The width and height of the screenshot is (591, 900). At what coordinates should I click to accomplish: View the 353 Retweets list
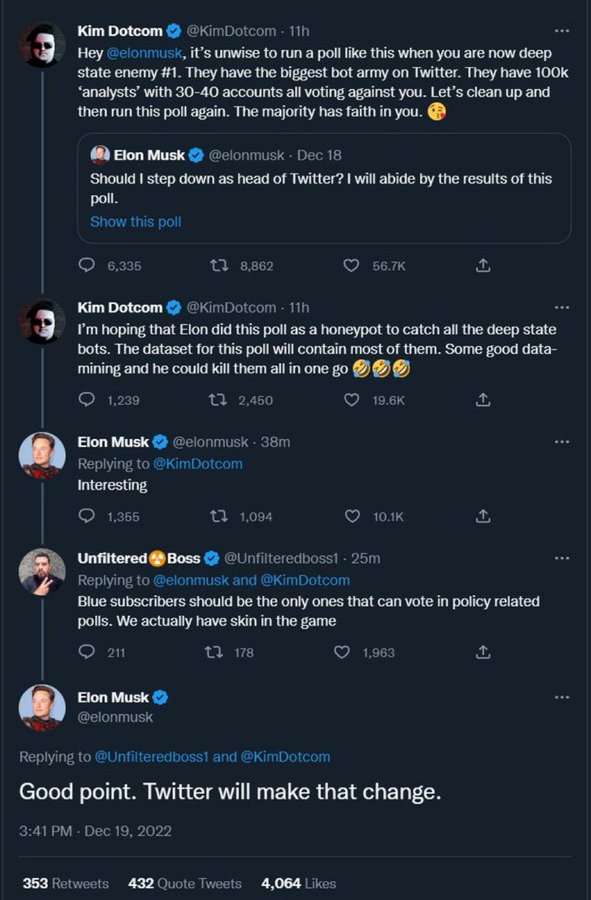[x=65, y=883]
